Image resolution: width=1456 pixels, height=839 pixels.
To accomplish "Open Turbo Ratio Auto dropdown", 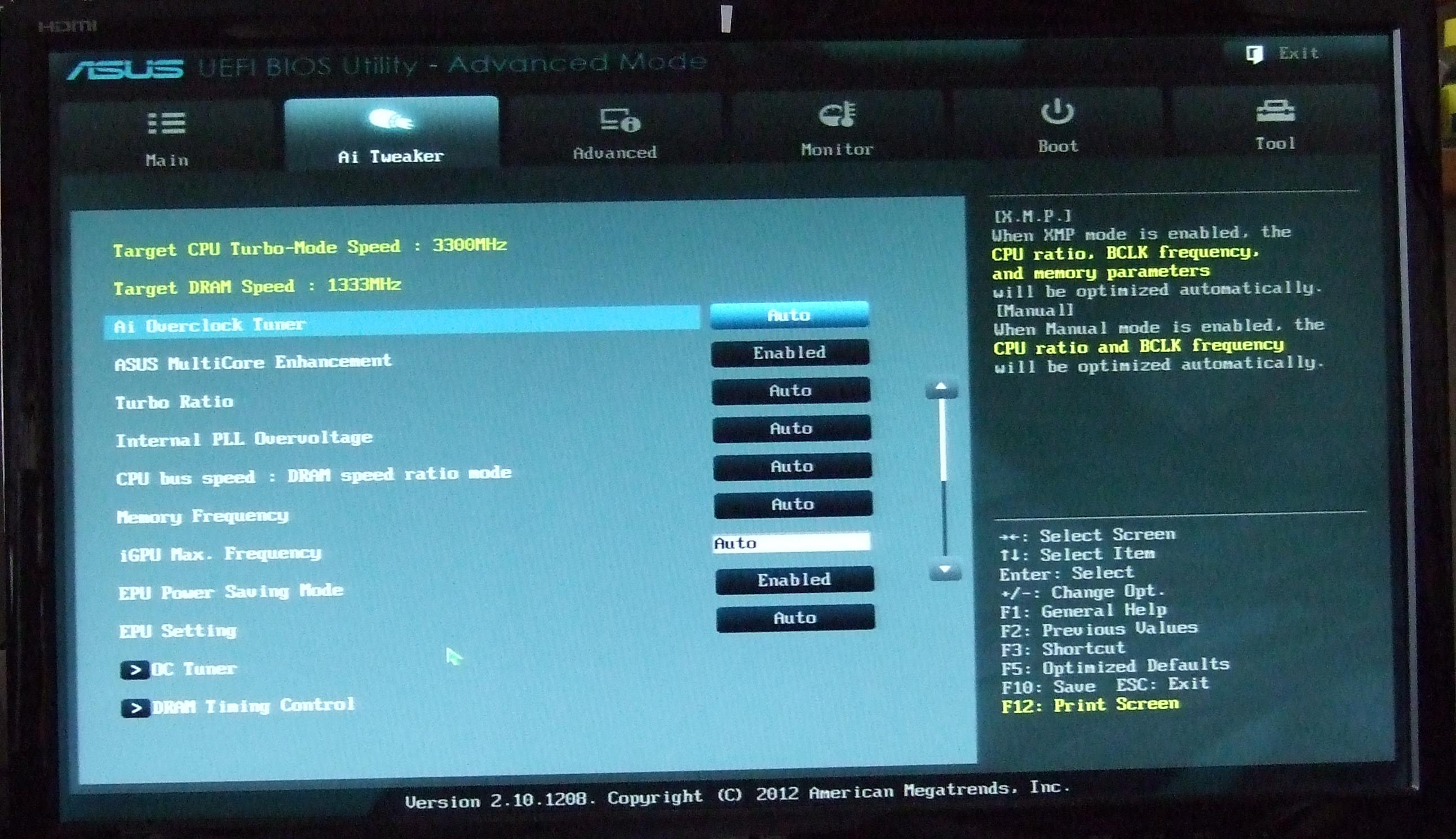I will [790, 390].
